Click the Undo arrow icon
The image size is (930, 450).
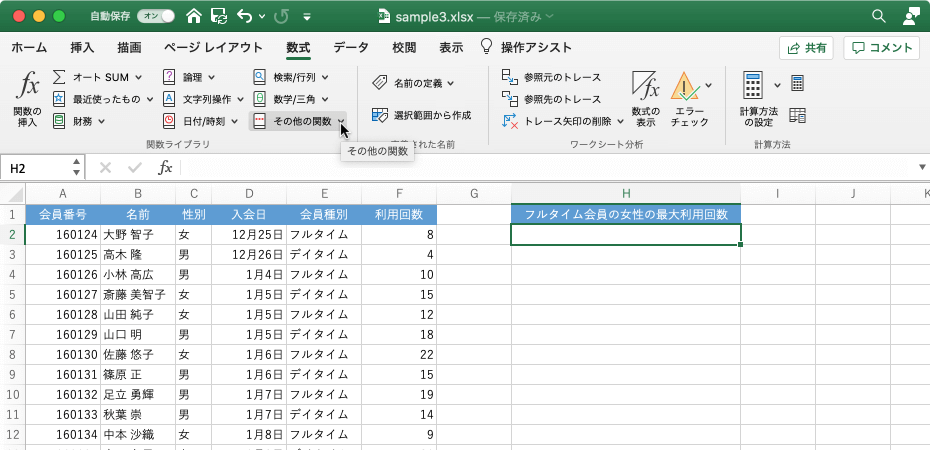[244, 16]
